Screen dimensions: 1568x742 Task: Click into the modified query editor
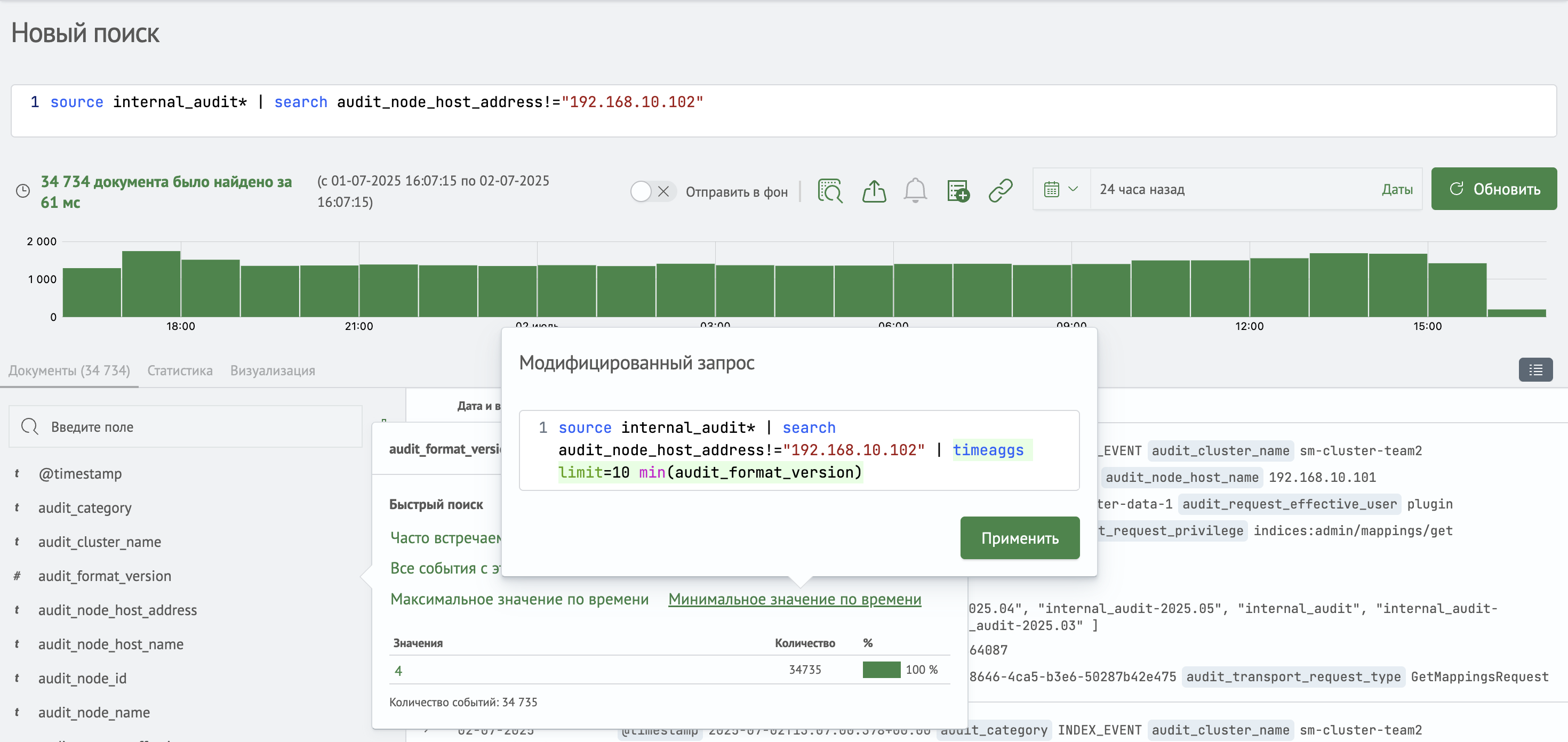click(x=799, y=450)
